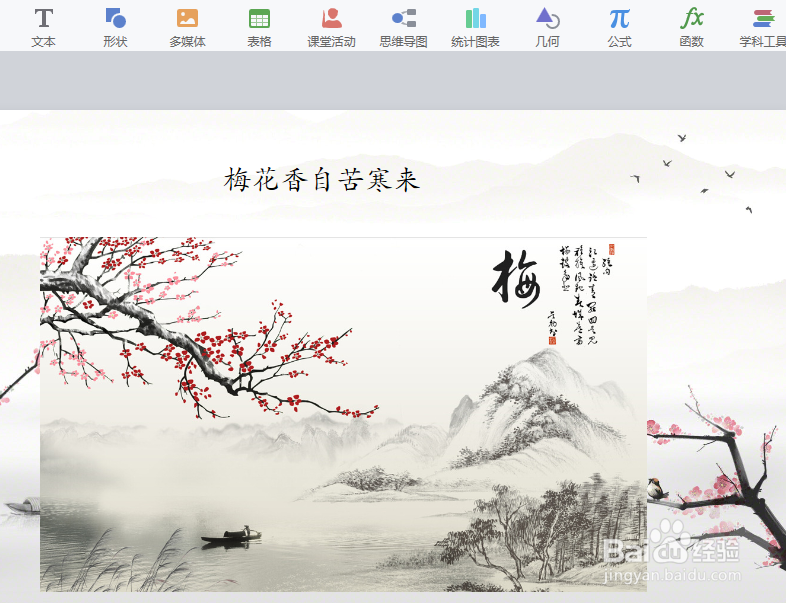Select the 梅花香自苦寒来 title text
The height and width of the screenshot is (603, 786).
click(x=321, y=179)
